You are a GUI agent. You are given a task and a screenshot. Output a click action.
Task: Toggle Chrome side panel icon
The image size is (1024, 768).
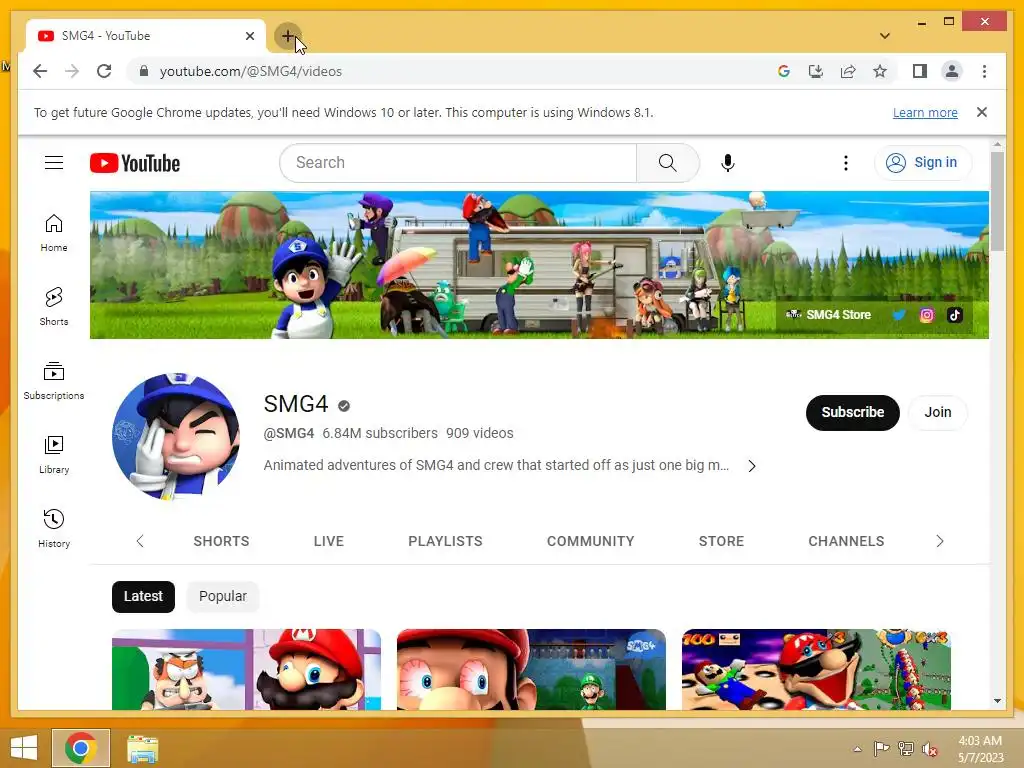pyautogui.click(x=920, y=71)
